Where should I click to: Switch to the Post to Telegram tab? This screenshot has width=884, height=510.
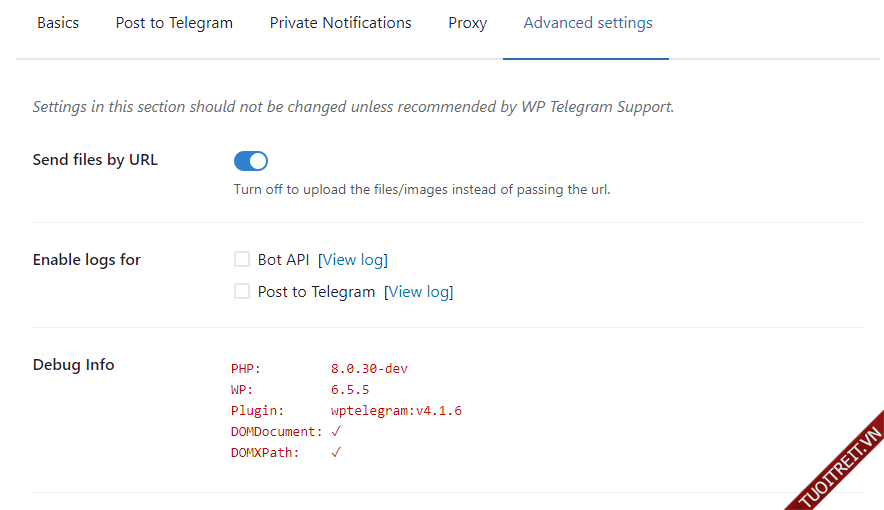coord(174,23)
